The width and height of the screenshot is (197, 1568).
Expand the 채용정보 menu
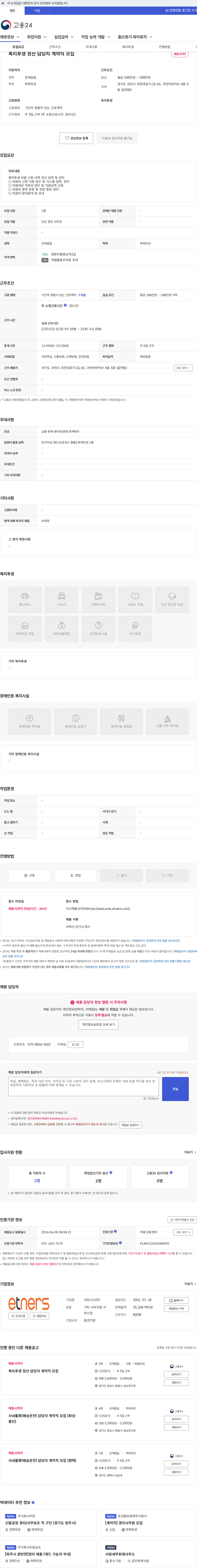point(10,37)
